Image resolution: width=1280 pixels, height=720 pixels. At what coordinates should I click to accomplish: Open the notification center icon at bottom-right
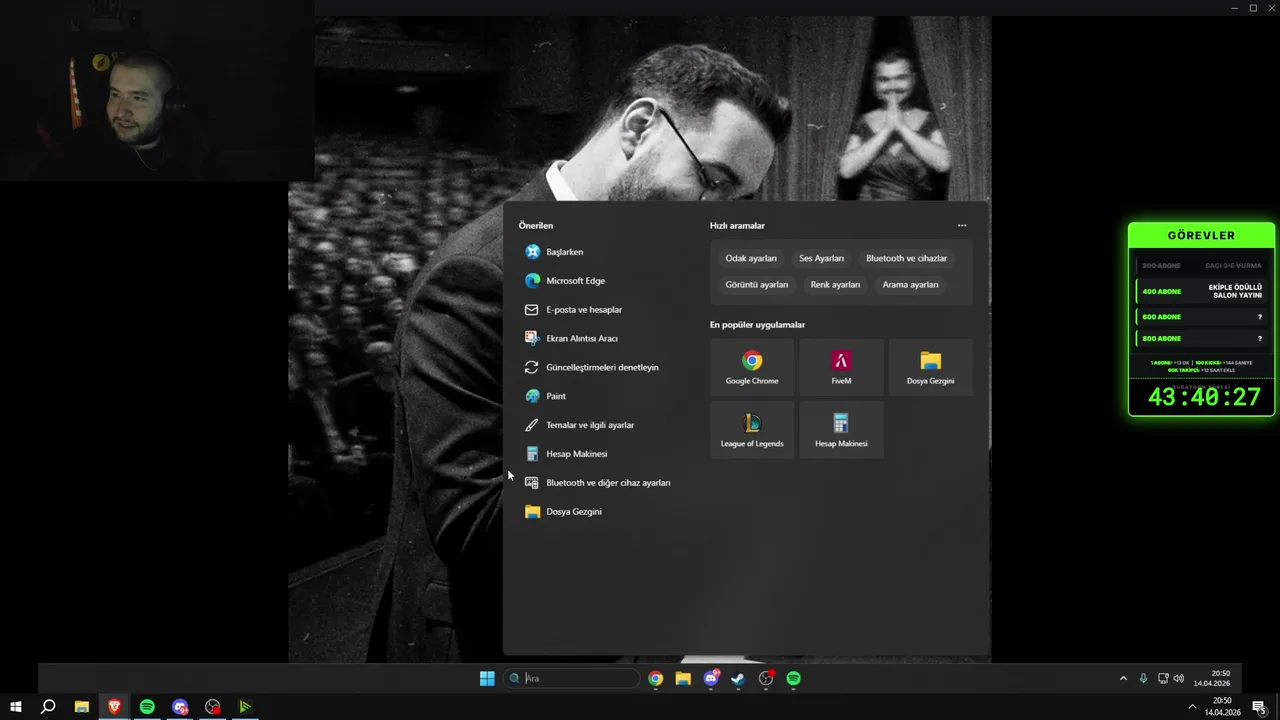(1259, 707)
